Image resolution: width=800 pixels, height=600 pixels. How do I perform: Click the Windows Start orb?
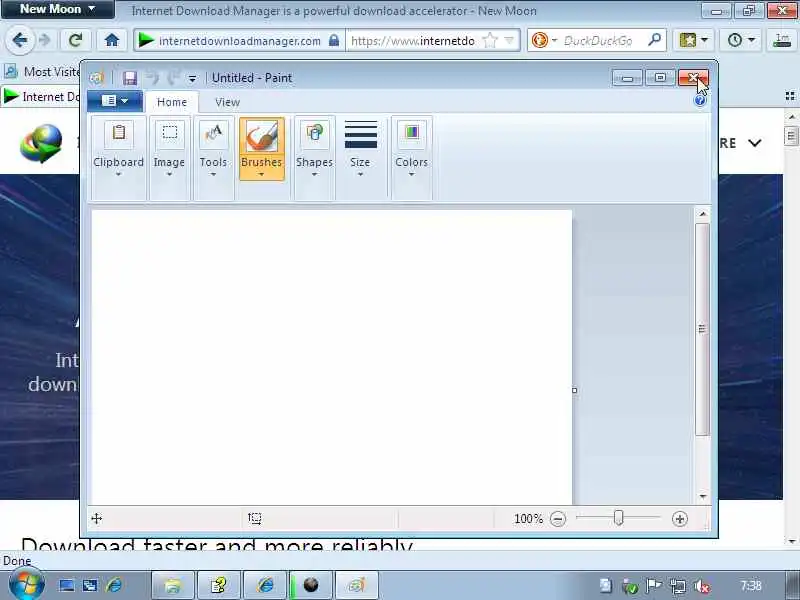point(27,584)
